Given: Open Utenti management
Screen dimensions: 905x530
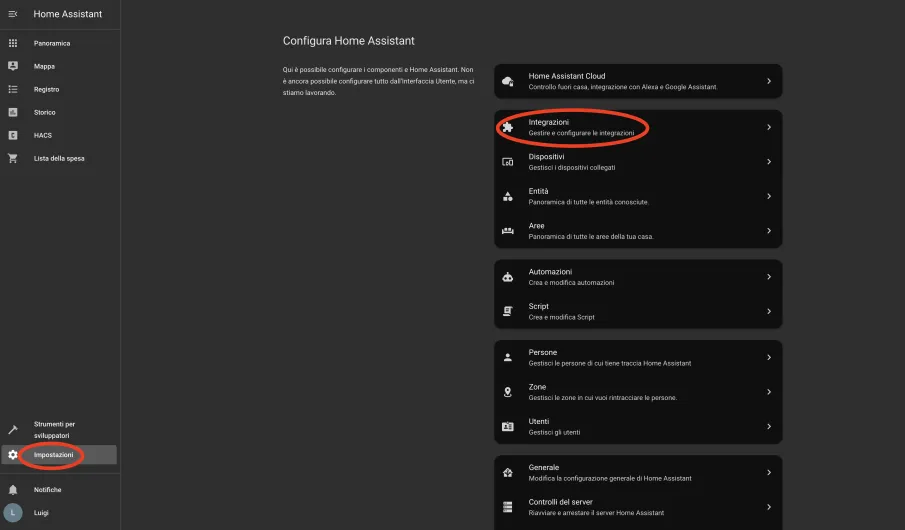Looking at the screenshot, I should 638,427.
